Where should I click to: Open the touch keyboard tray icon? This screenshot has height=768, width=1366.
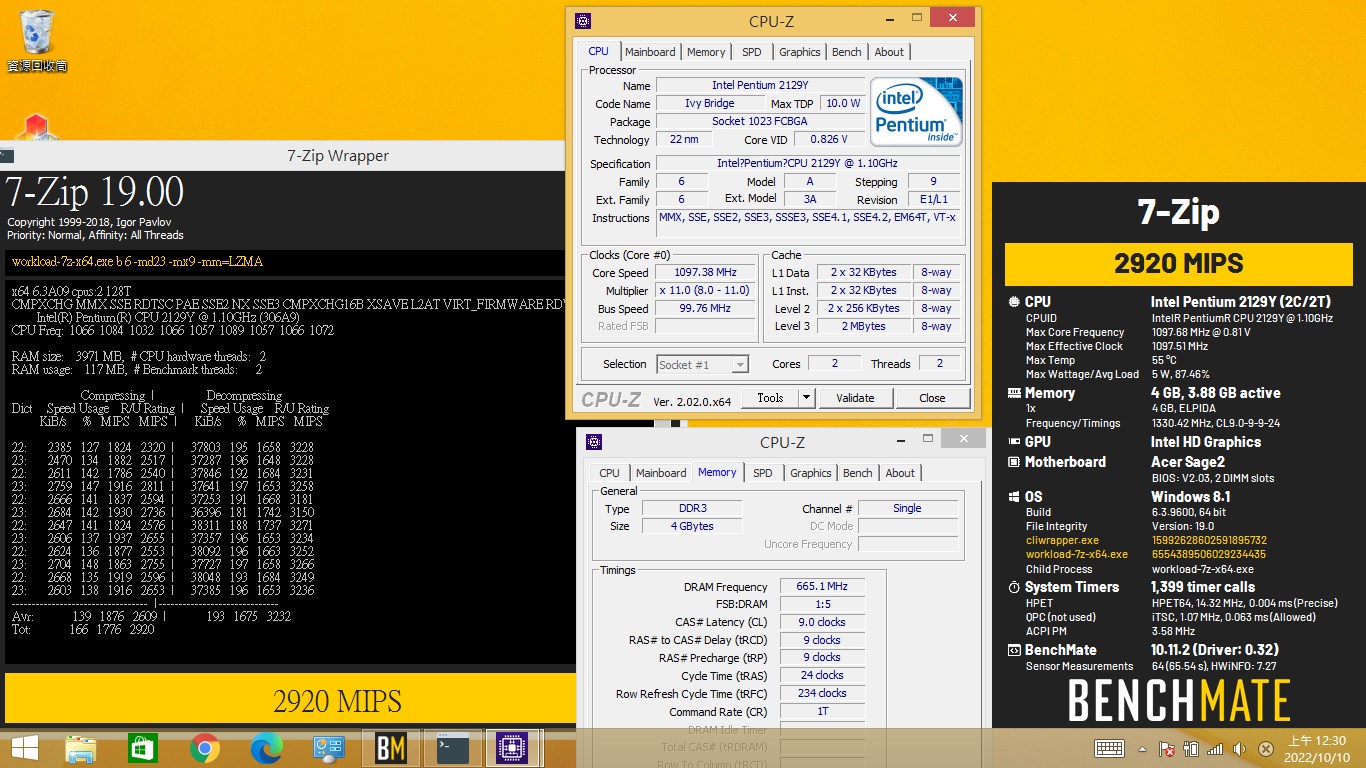point(1109,748)
